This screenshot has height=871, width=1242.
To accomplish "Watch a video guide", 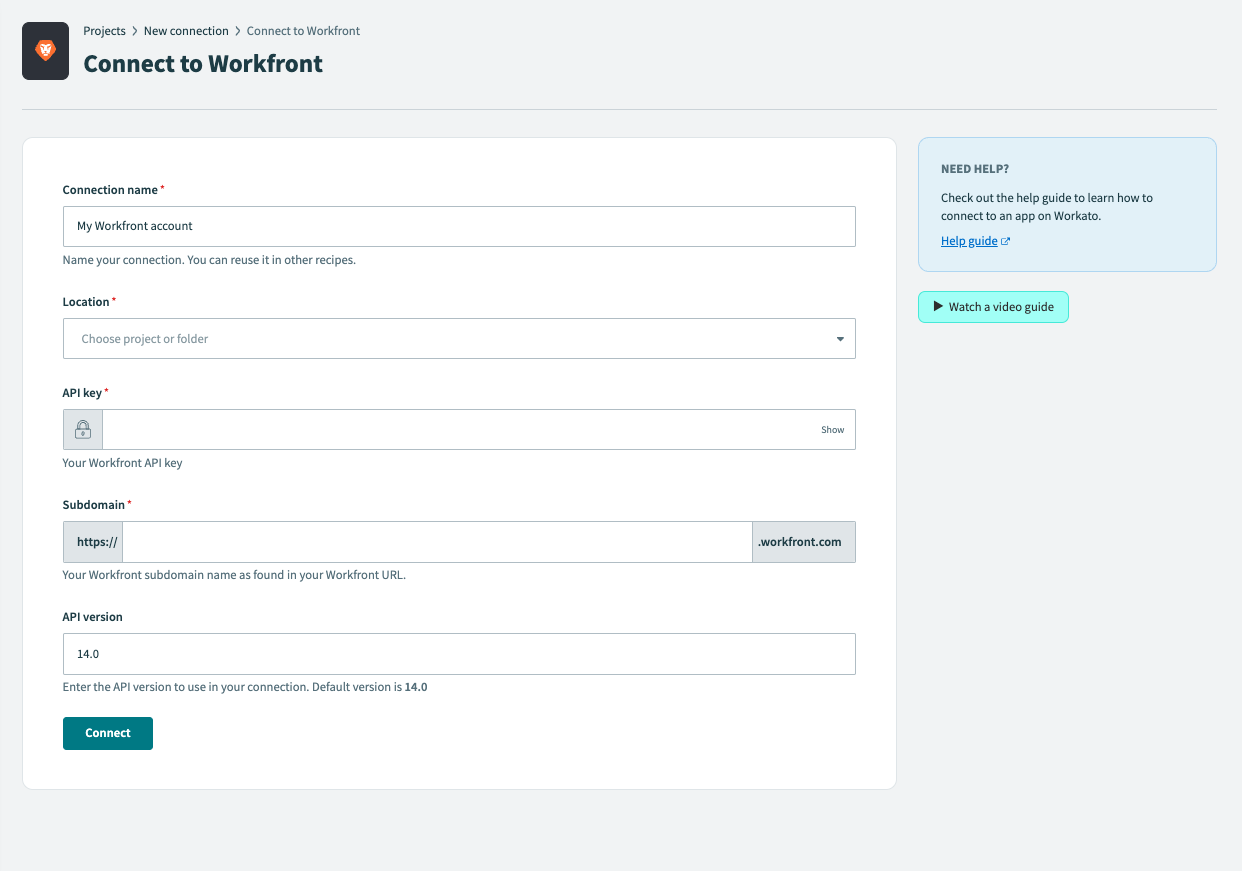I will click(x=993, y=307).
